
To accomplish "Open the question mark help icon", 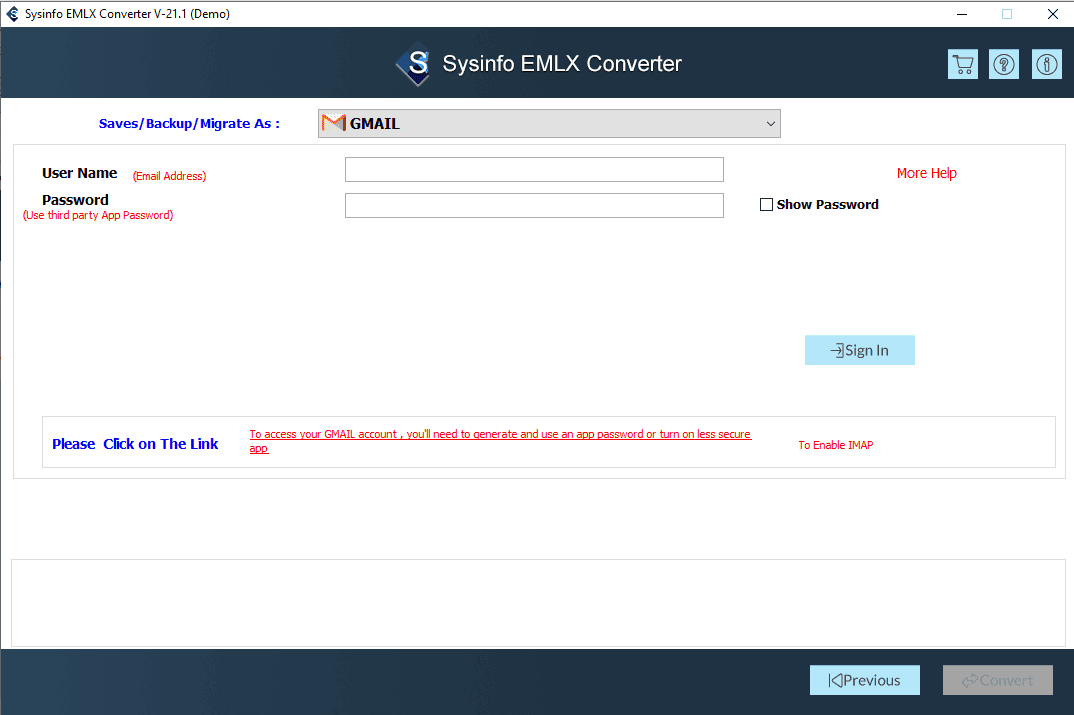I will coord(1003,64).
